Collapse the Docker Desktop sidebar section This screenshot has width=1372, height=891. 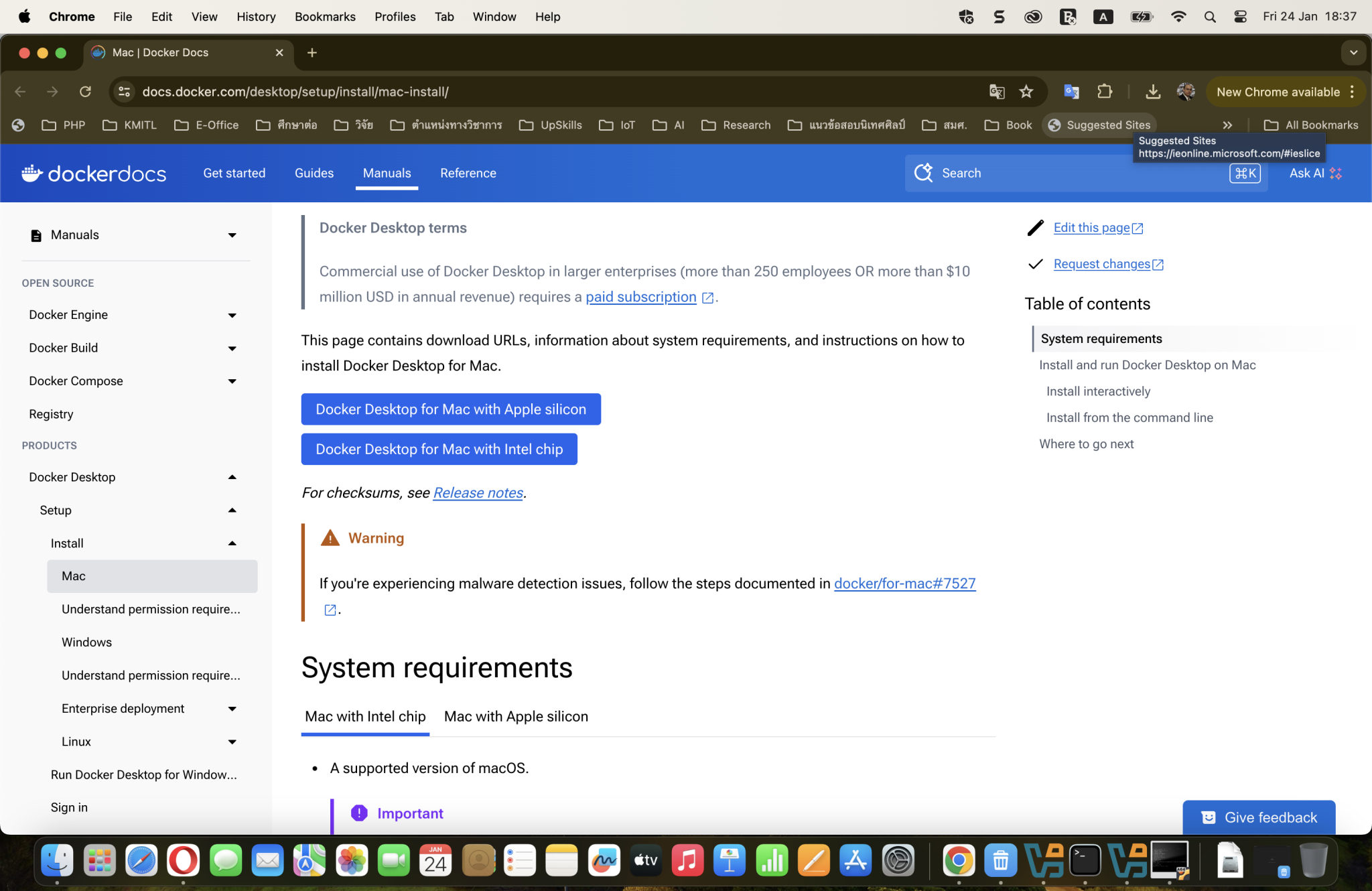point(232,476)
